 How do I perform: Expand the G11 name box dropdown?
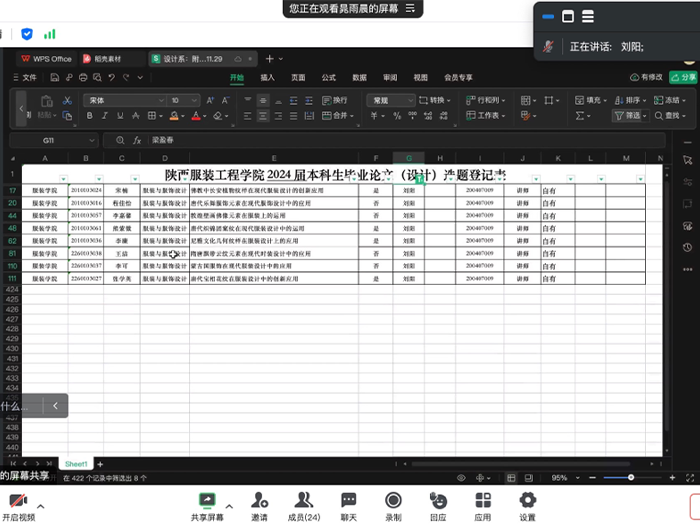tap(92, 140)
